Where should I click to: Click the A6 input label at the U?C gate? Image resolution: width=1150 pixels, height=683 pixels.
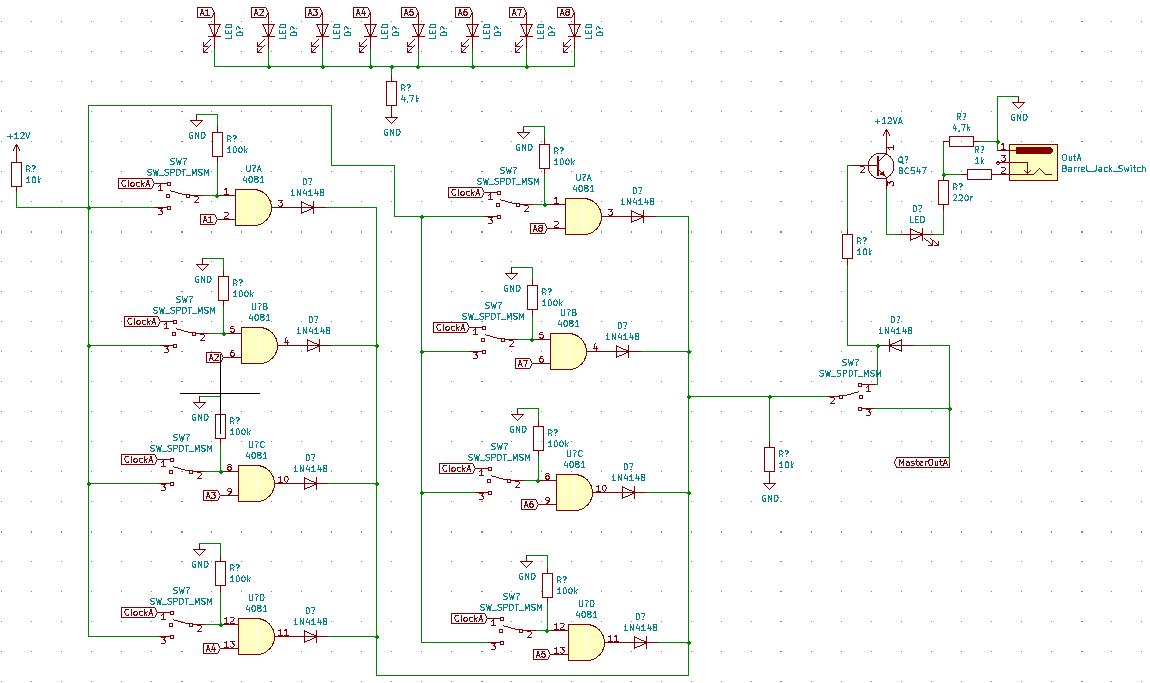coord(530,504)
